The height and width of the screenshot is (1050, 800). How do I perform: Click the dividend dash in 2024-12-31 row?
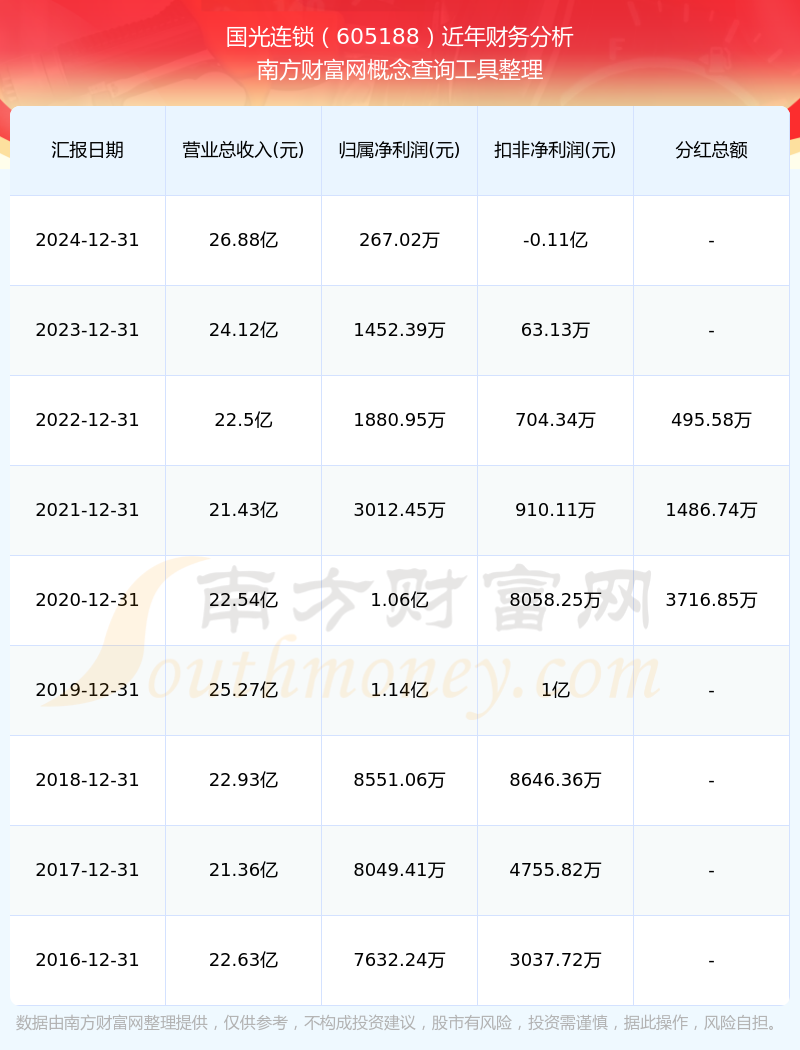(712, 241)
